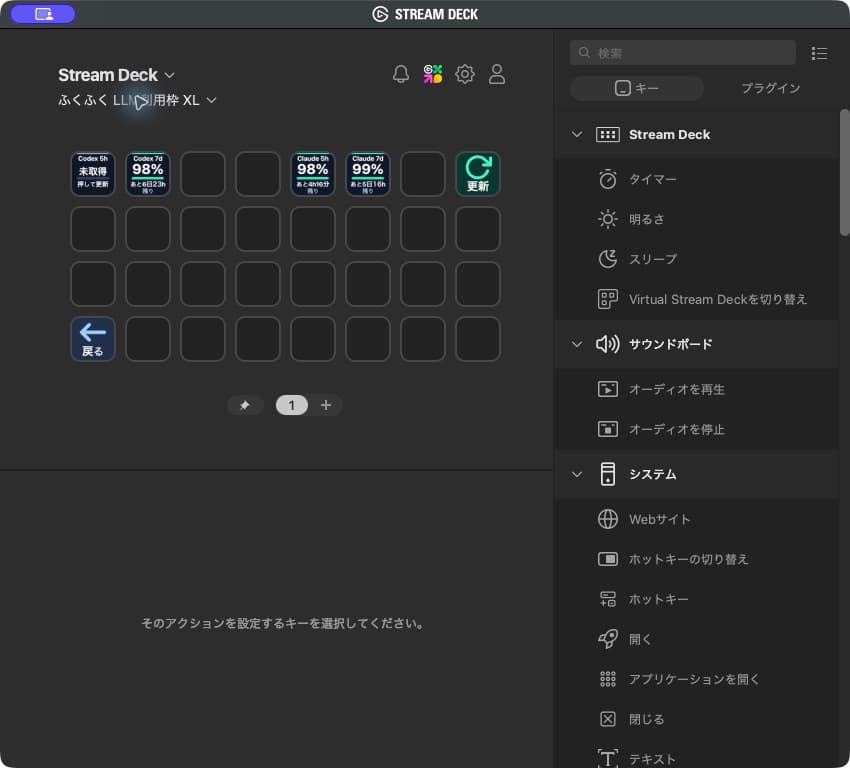Select the ホットキーの切り替え action
The width and height of the screenshot is (850, 768).
tap(697, 559)
